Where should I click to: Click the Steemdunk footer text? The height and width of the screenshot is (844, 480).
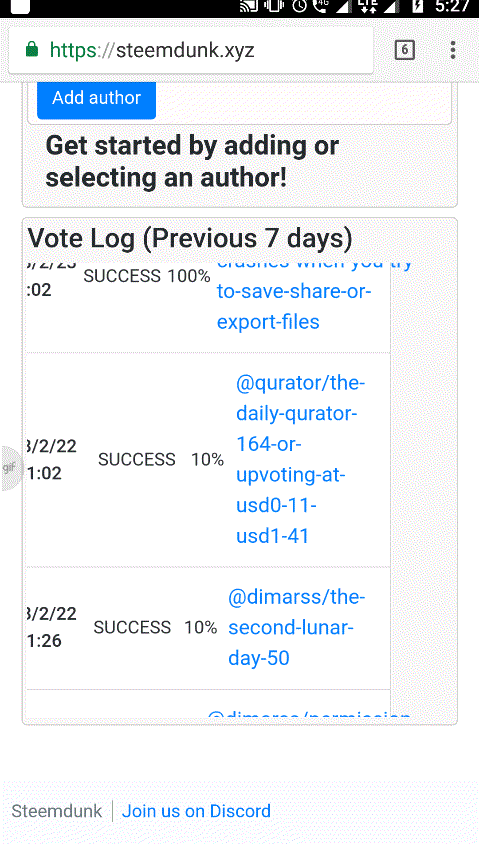(57, 811)
